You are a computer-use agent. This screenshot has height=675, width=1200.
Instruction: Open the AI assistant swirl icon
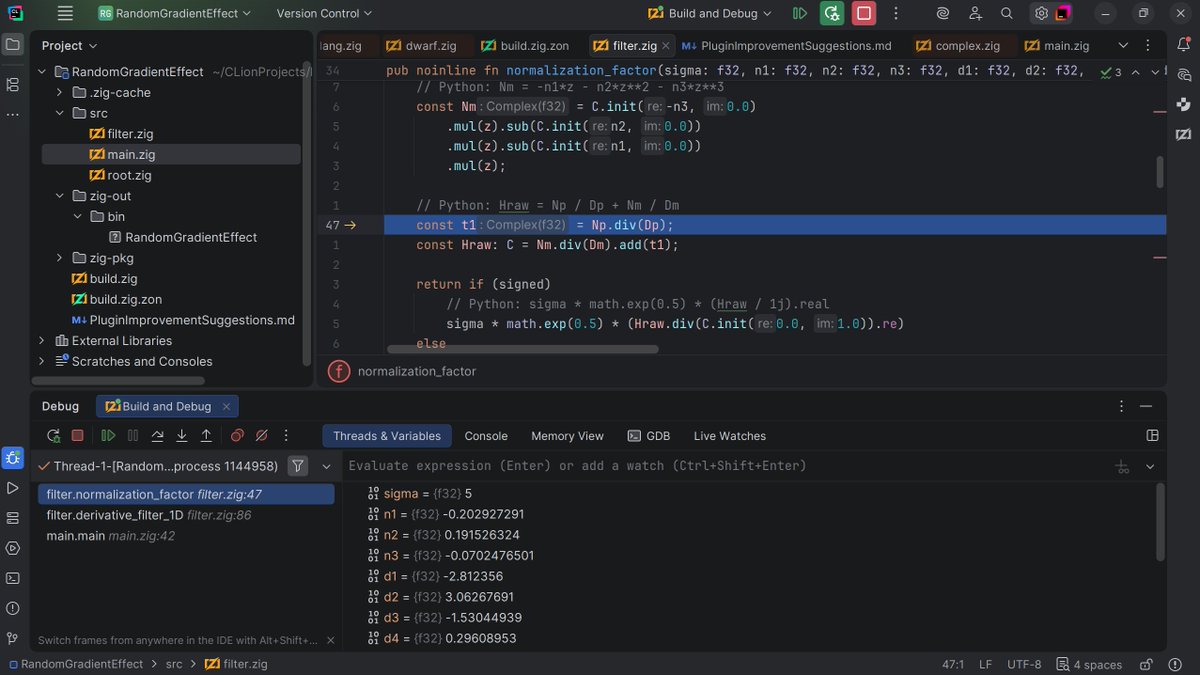(x=942, y=13)
